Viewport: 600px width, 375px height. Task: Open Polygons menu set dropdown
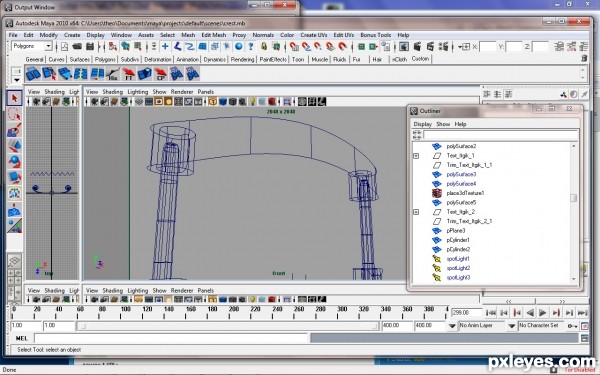(48, 46)
